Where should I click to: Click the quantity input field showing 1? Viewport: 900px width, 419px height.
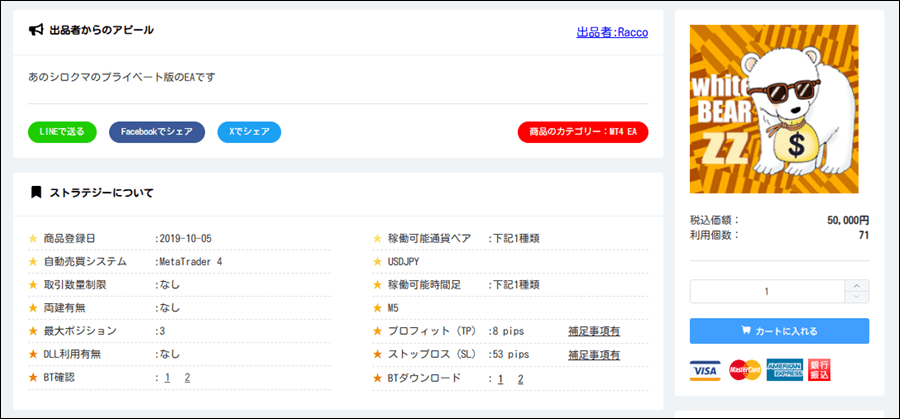click(767, 292)
